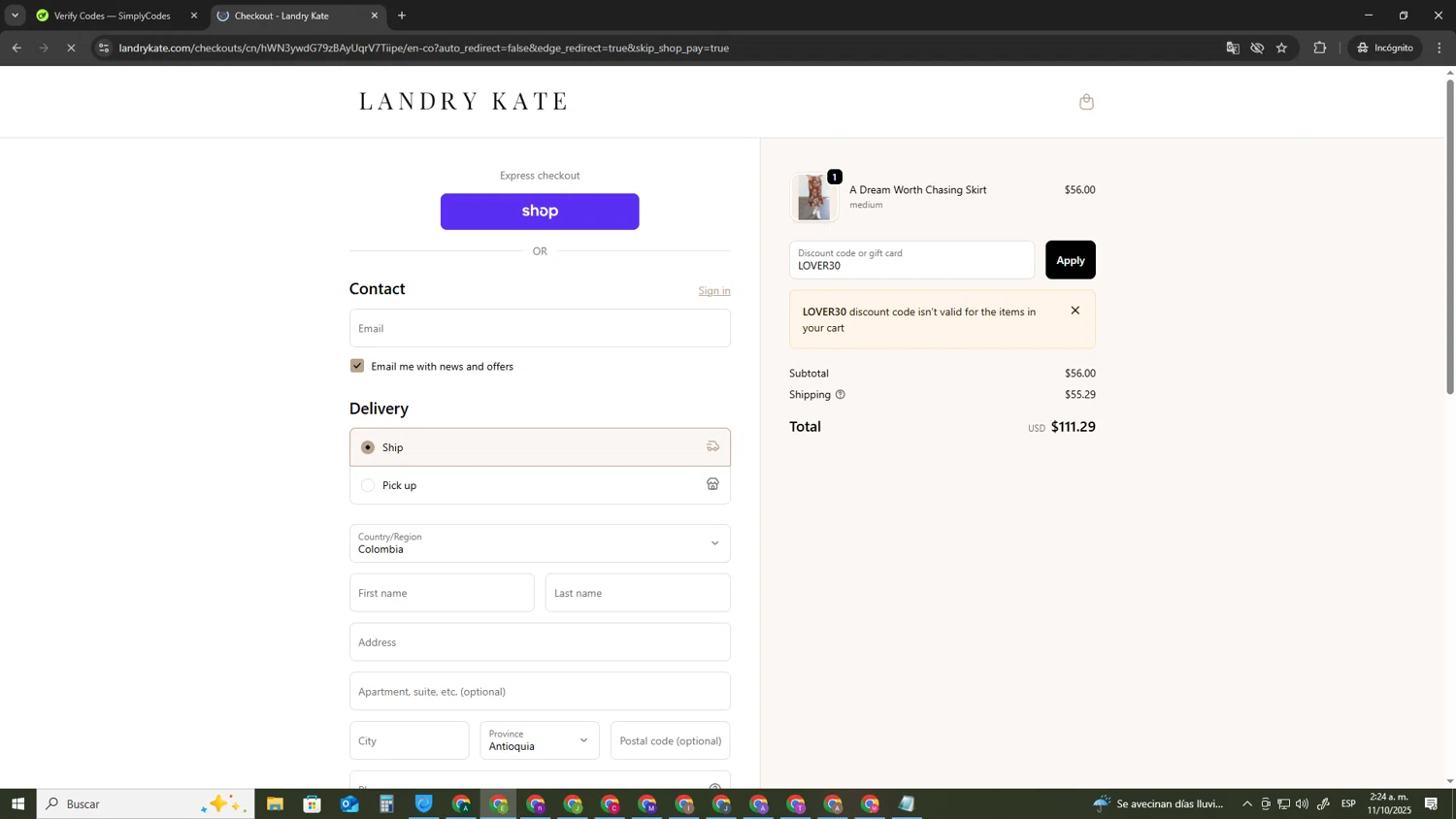Click the First name field

[x=442, y=593]
